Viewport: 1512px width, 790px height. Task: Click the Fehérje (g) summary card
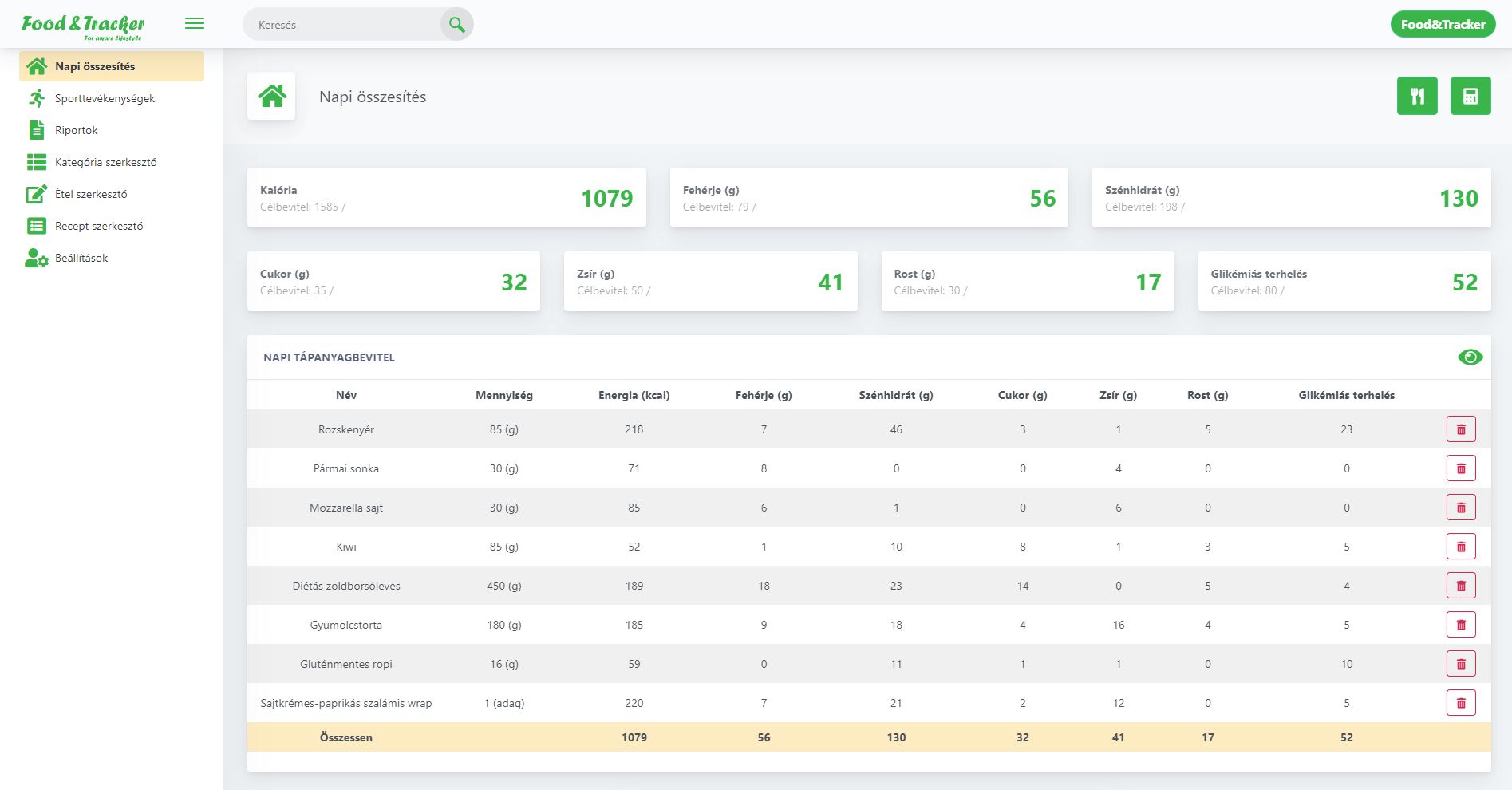pyautogui.click(x=869, y=197)
